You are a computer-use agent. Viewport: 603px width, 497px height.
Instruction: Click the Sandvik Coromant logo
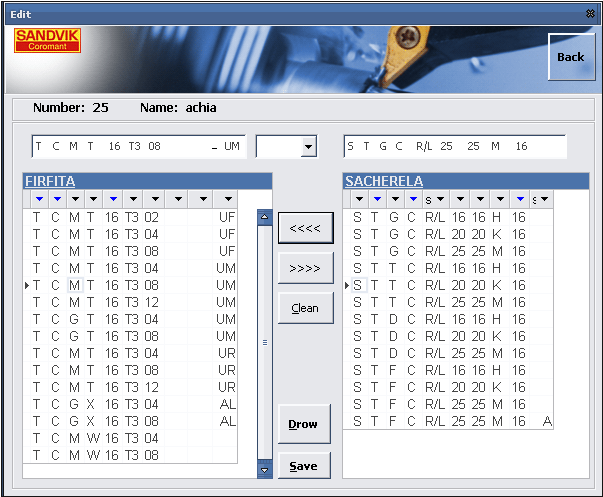(48, 40)
